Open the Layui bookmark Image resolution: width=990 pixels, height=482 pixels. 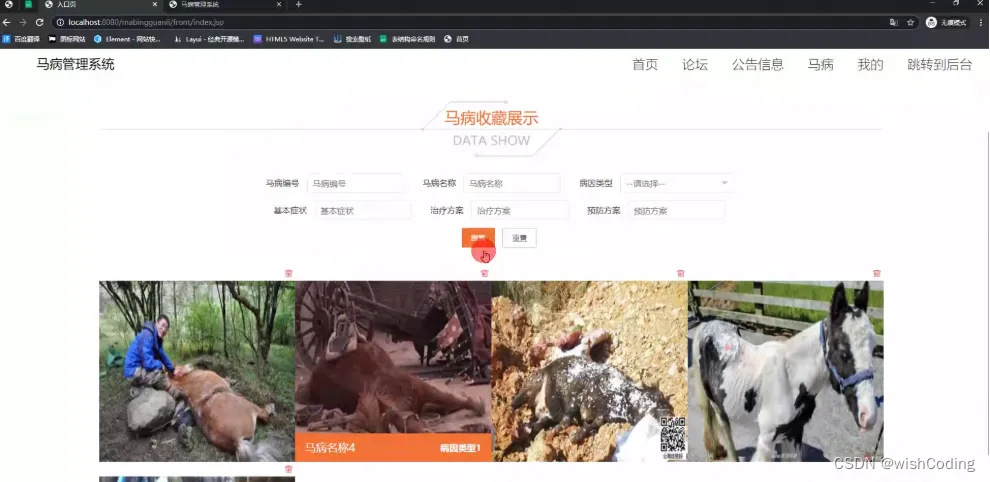[x=209, y=39]
